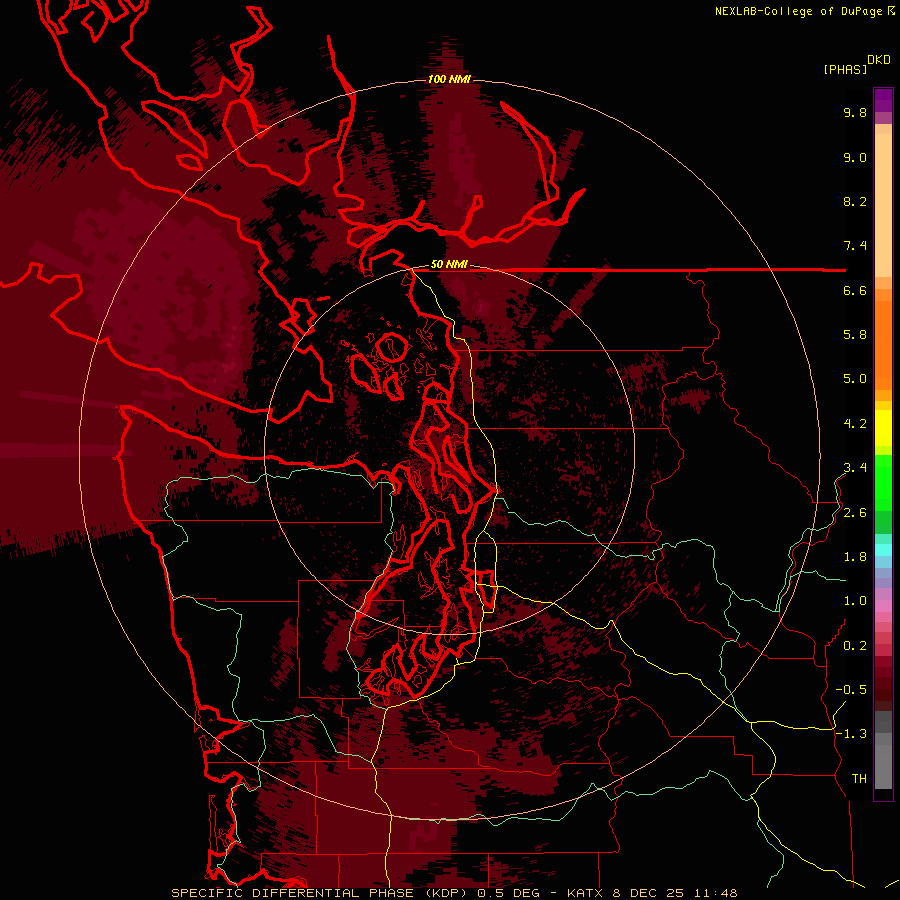Screen dimensions: 900x900
Task: Click the 9.0 value on the color scale
Action: pos(855,157)
